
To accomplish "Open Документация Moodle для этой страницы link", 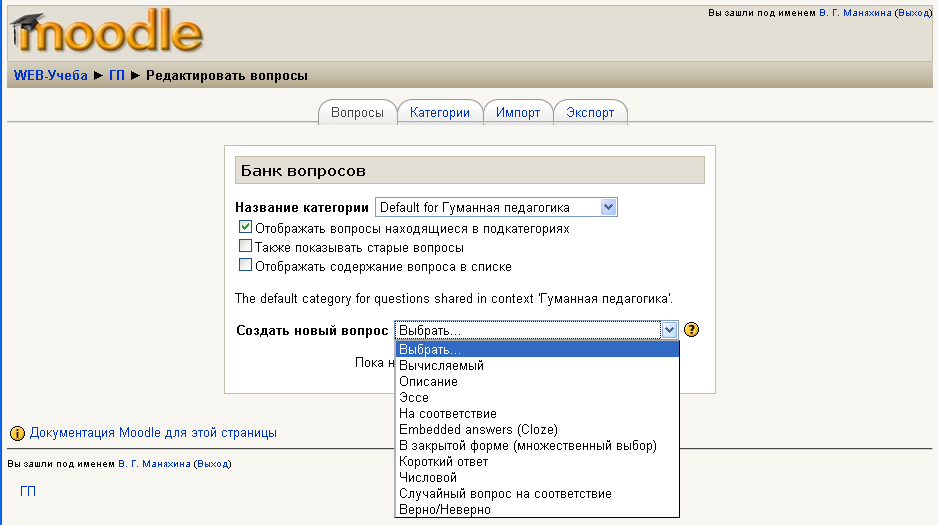I will pos(153,433).
